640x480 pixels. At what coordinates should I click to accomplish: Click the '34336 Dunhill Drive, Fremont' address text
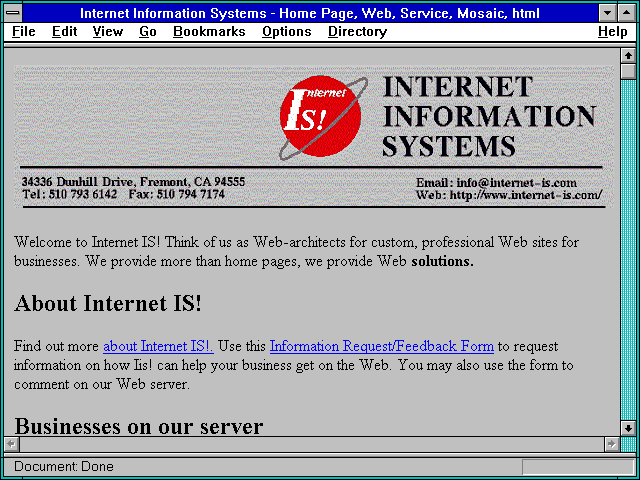point(133,181)
